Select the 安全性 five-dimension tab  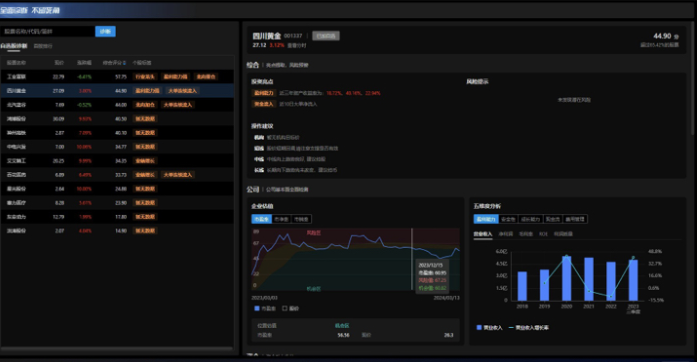(508, 219)
